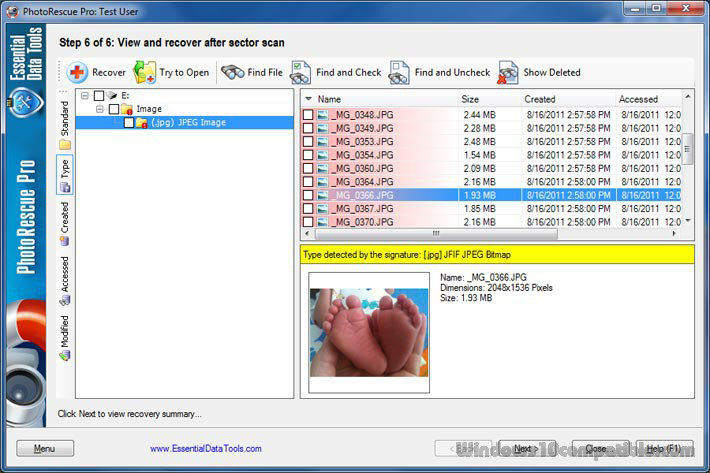Click the Try to Open icon
The width and height of the screenshot is (710, 473).
[145, 72]
